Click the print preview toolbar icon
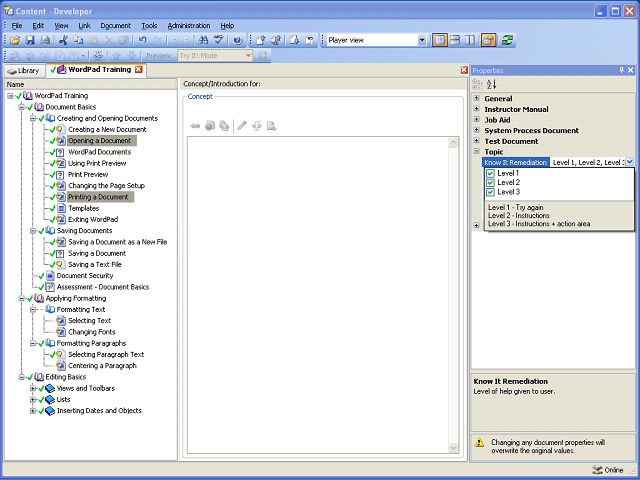 coord(45,40)
